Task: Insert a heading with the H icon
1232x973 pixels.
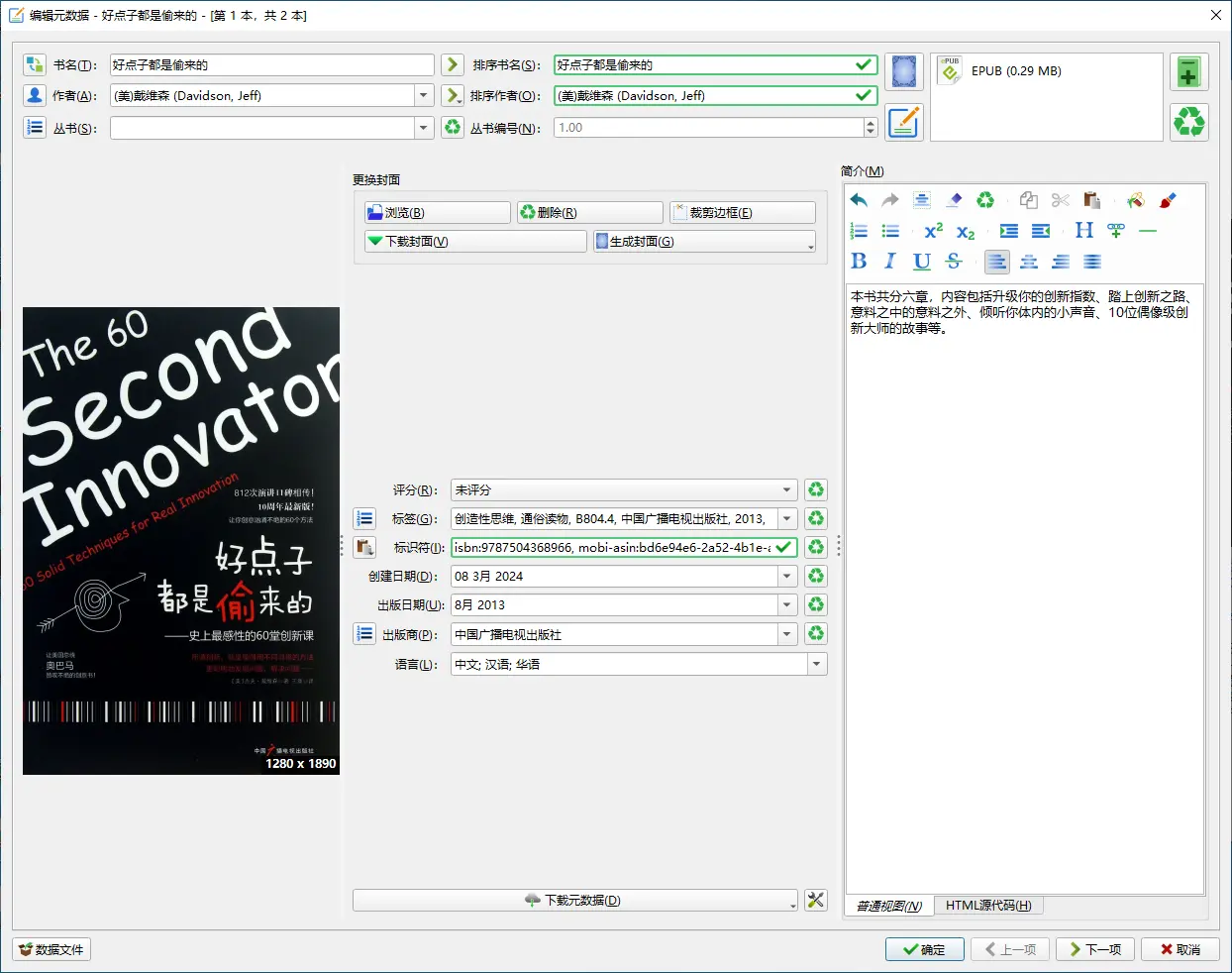Action: [x=1083, y=231]
